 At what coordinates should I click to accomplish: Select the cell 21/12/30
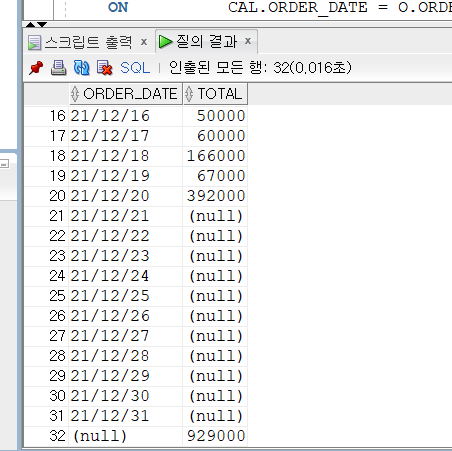pos(126,396)
